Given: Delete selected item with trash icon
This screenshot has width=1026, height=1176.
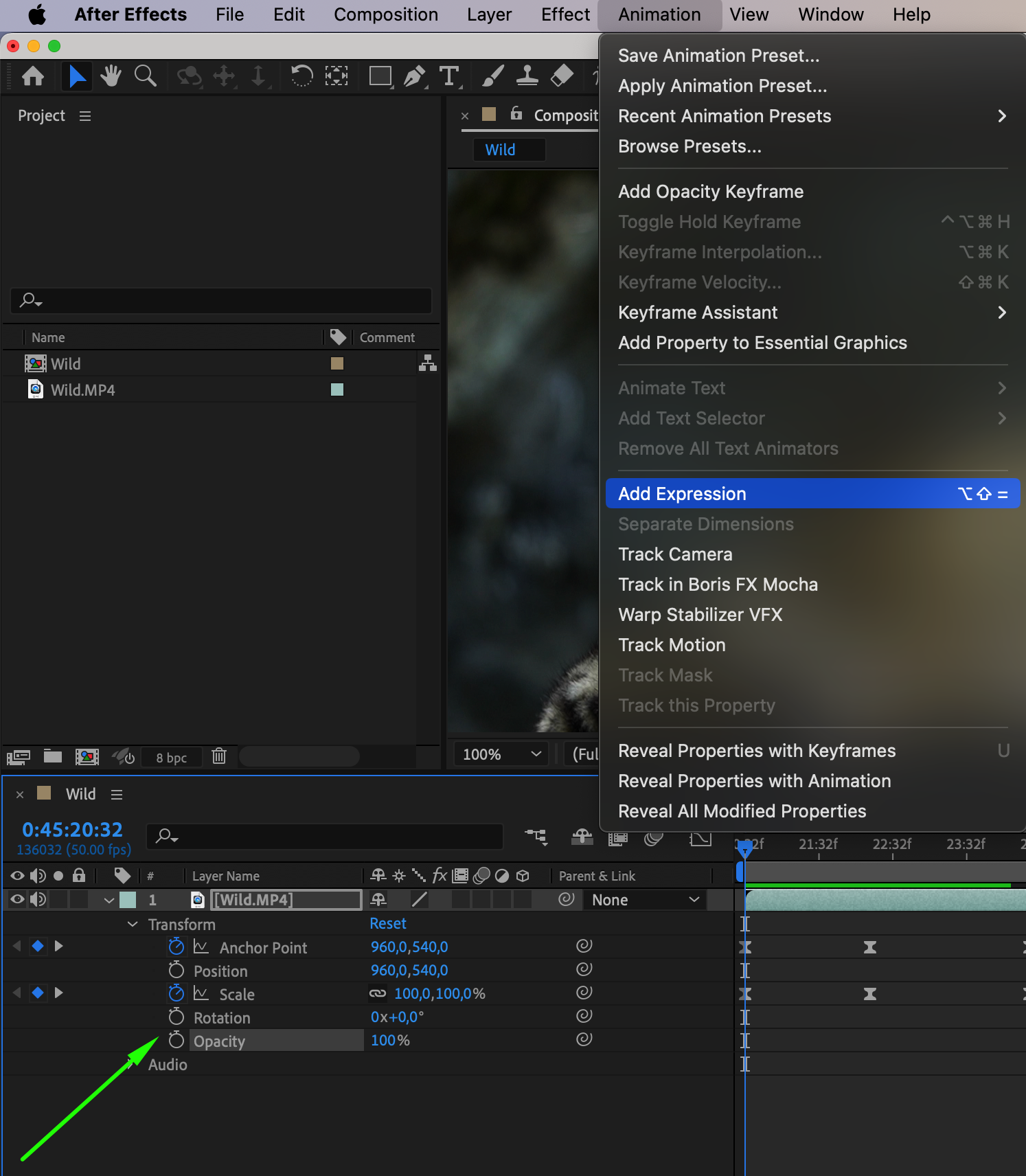Looking at the screenshot, I should [219, 756].
